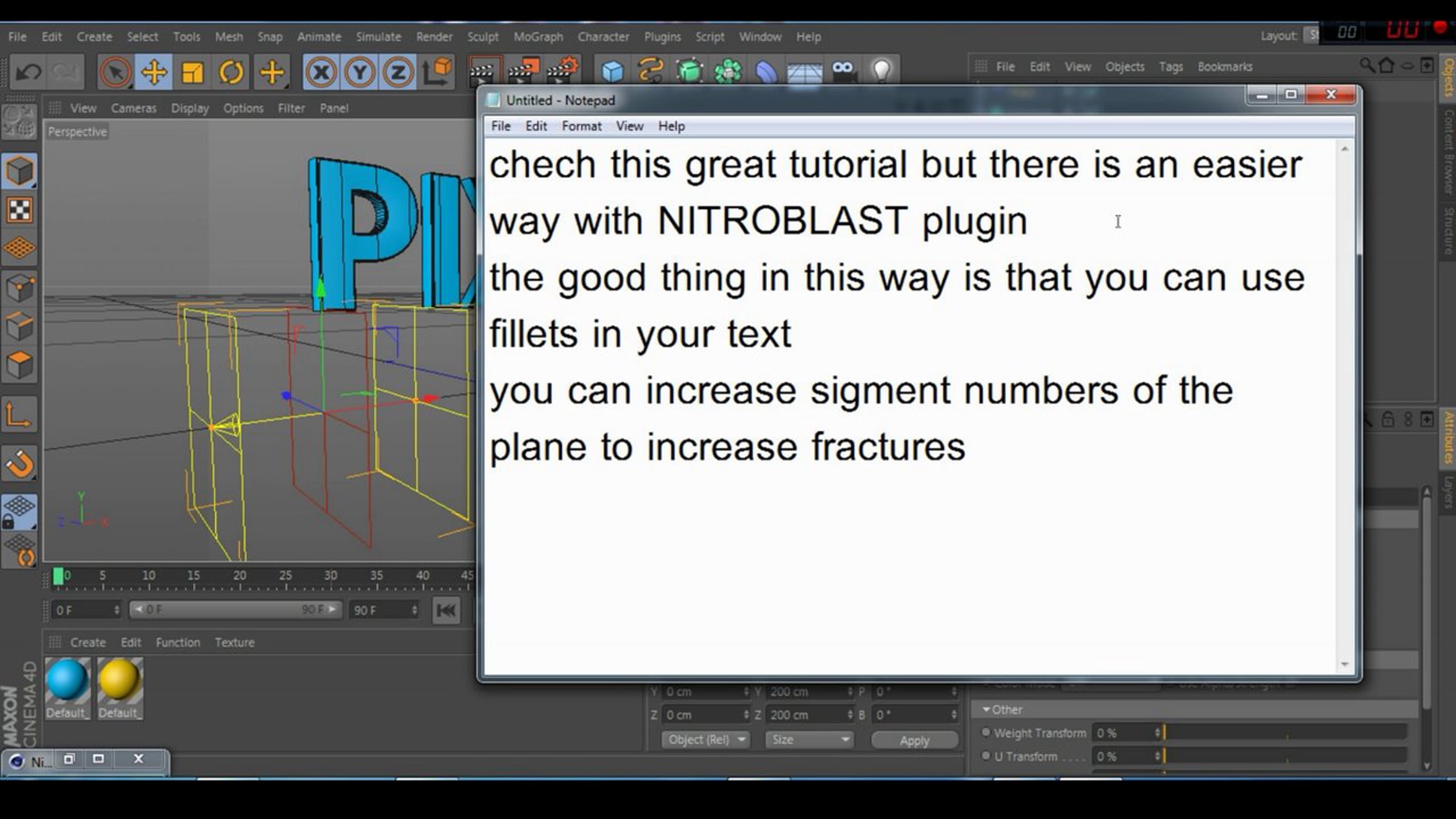The image size is (1456, 819).
Task: Select Points mode in left sidebar
Action: [19, 288]
